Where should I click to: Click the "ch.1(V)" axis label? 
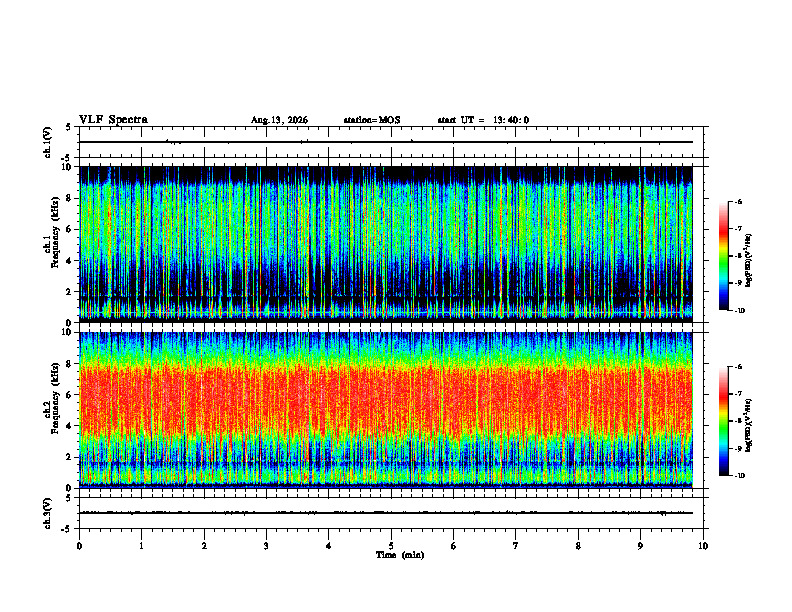(x=48, y=142)
